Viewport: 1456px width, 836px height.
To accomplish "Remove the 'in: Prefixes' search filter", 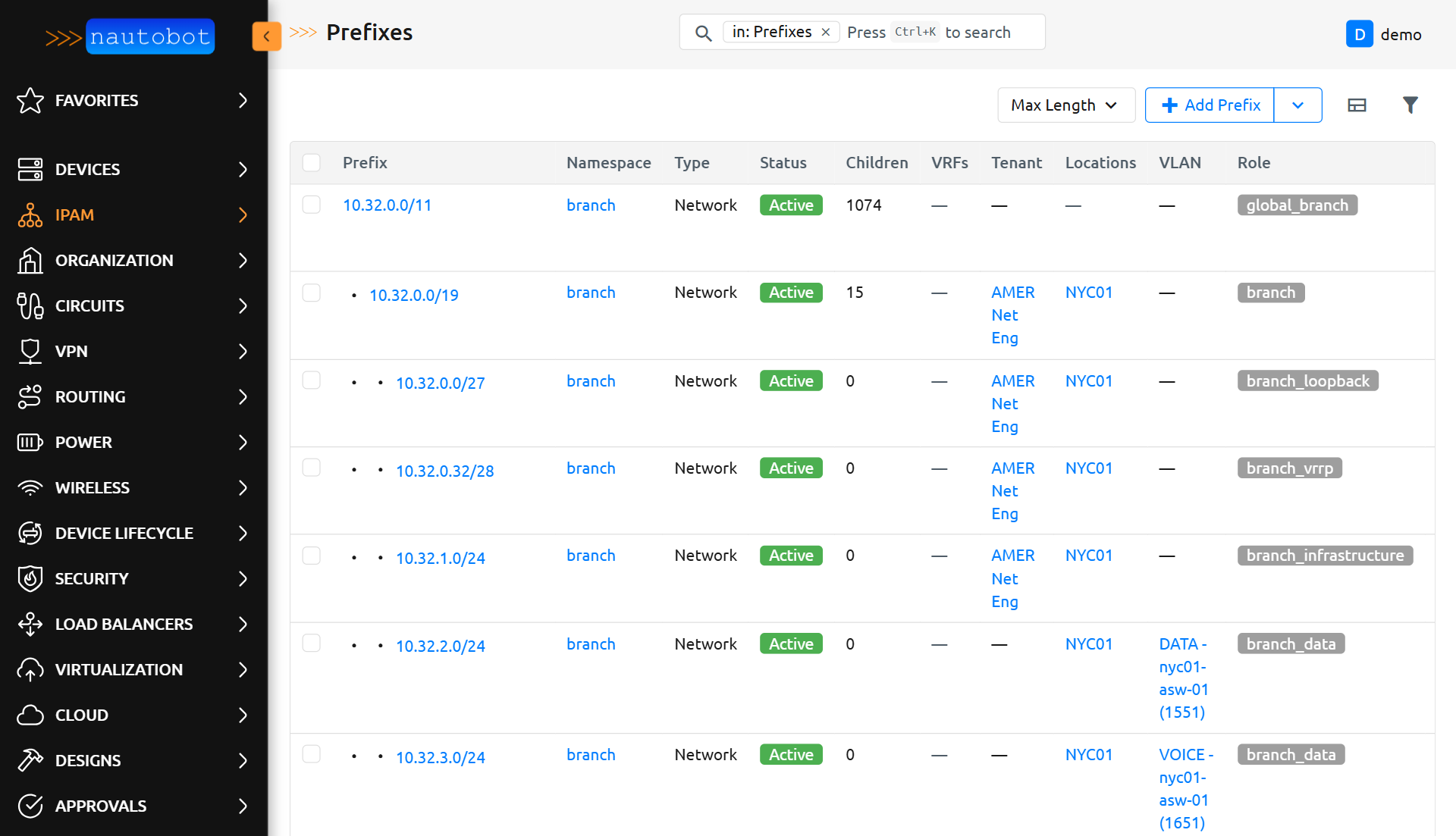I will pos(826,32).
